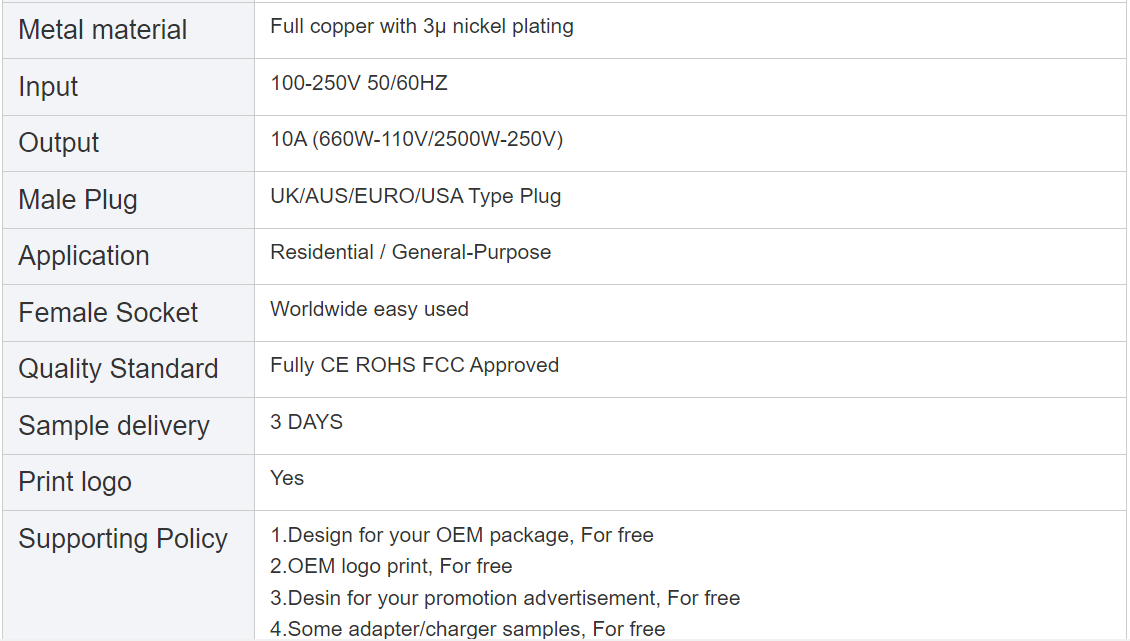Viewport: 1130px width, 641px height.
Task: Select the "Print logo" label
Action: pos(75,482)
